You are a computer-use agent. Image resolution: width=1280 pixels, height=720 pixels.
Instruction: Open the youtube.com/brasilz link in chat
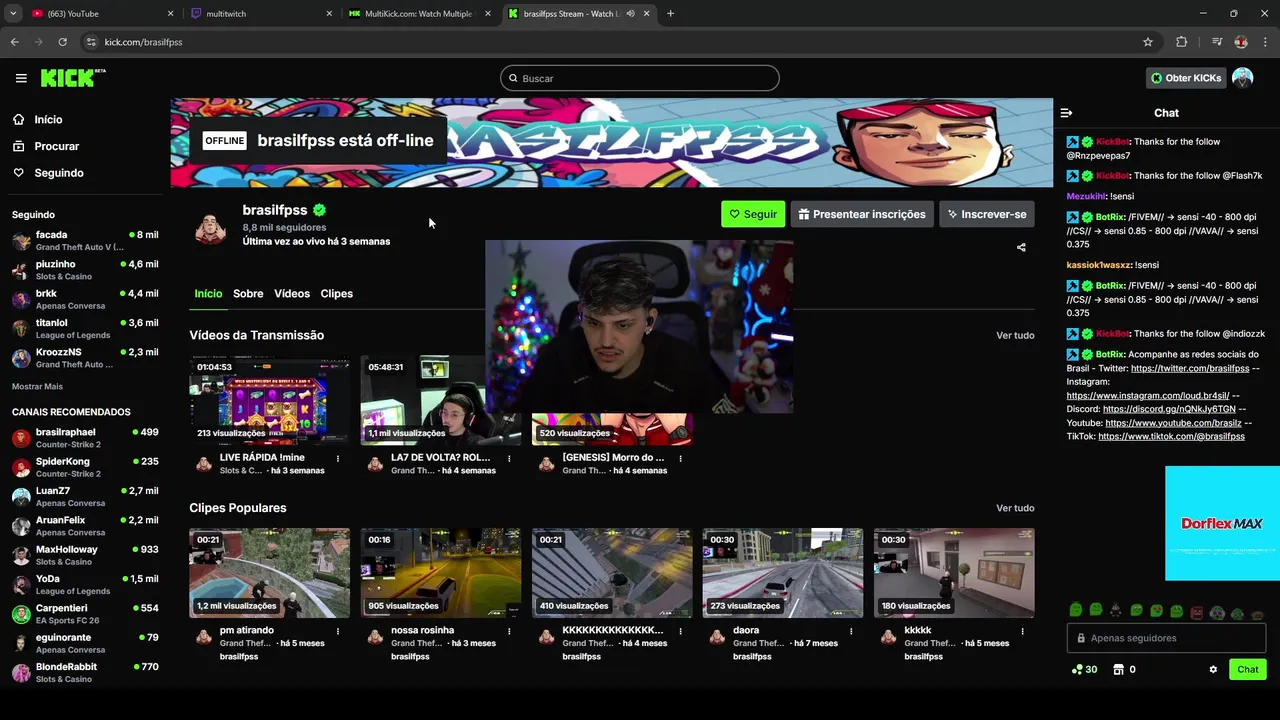click(x=1173, y=423)
